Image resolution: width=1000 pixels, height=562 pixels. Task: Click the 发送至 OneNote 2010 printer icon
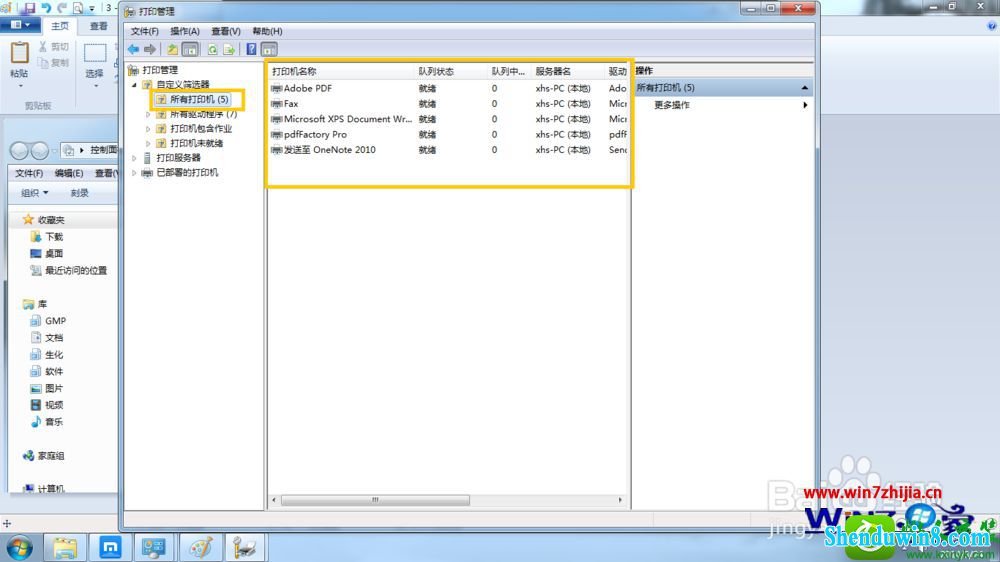[x=277, y=150]
